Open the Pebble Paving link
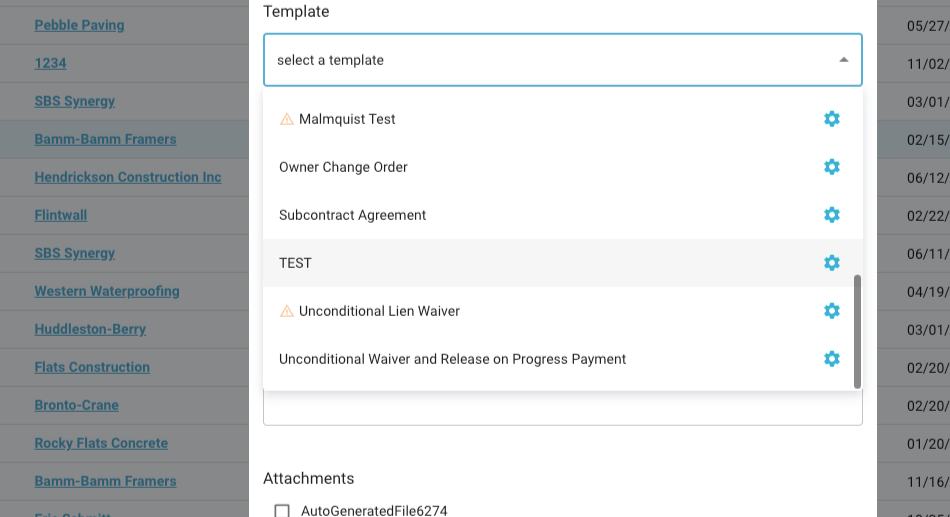 coord(79,25)
